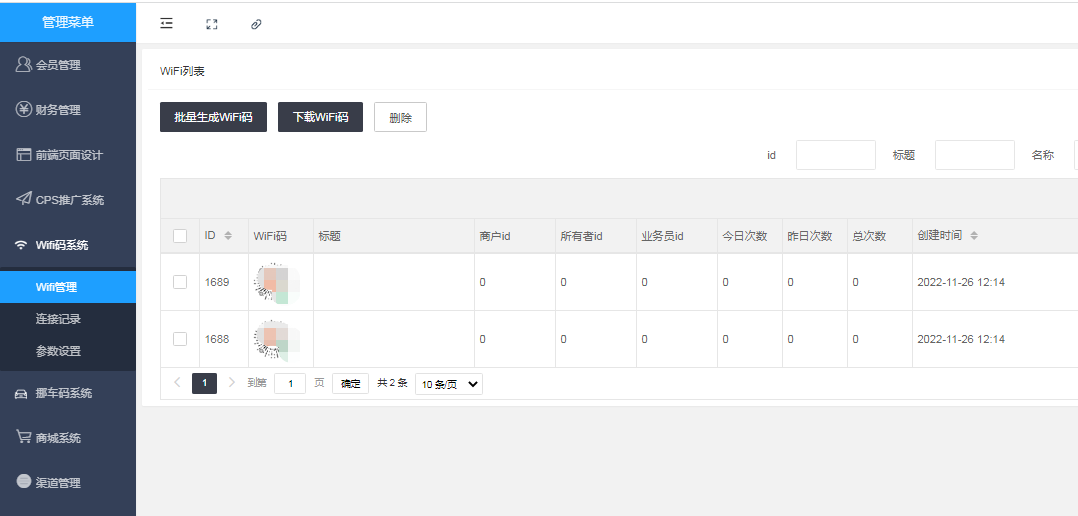1078x516 pixels.
Task: Click the paper plane icon for CPS推广系统
Action: [23, 199]
